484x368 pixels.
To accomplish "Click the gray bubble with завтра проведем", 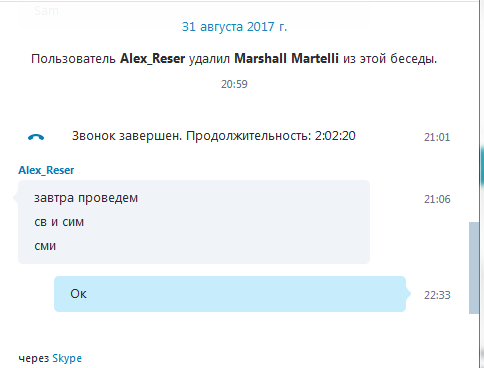I will point(194,222).
